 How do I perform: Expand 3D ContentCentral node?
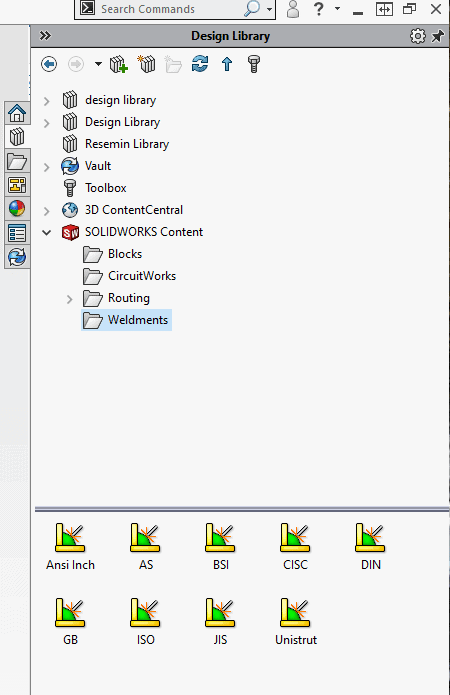pyautogui.click(x=47, y=211)
